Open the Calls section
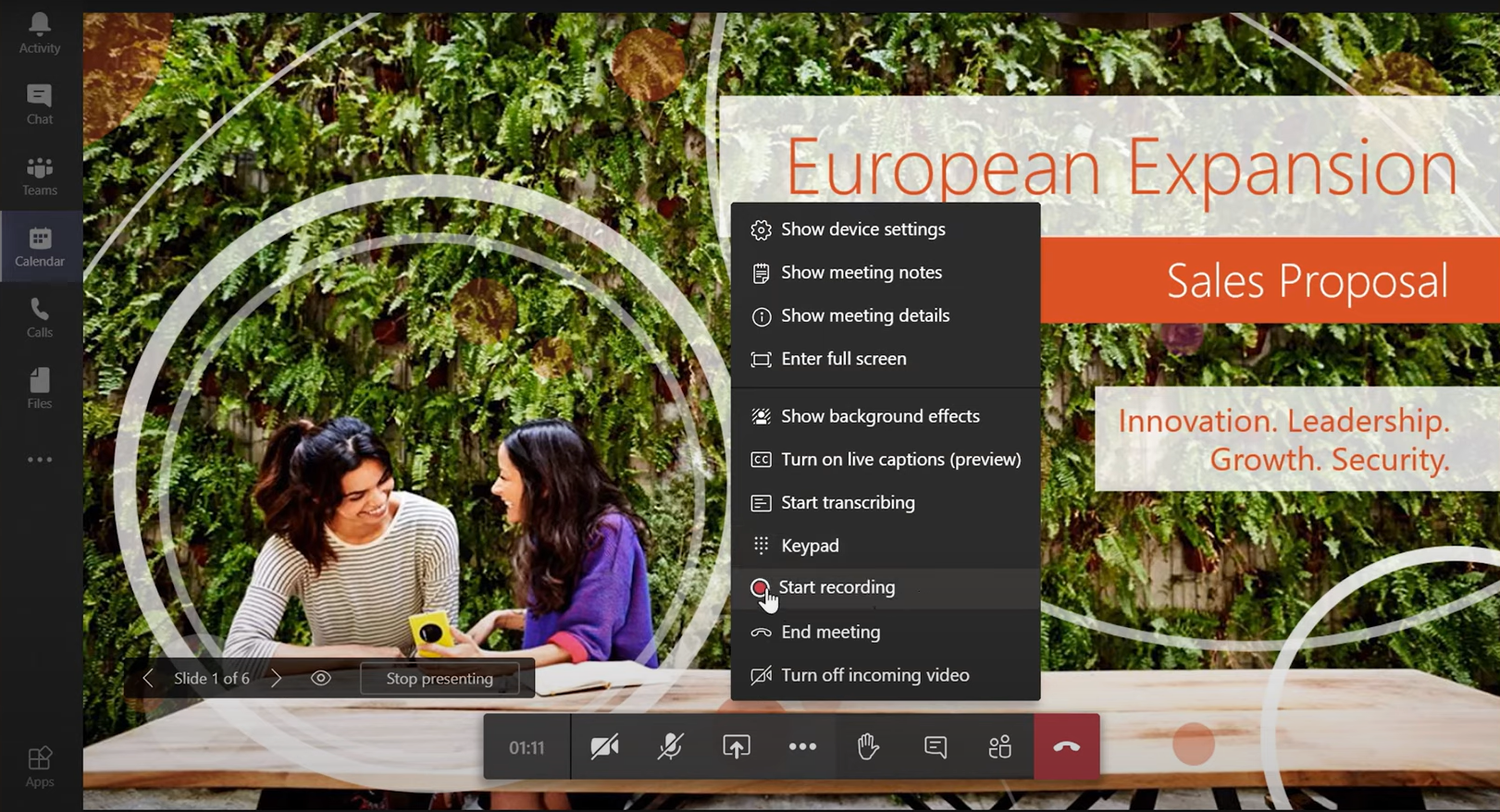The width and height of the screenshot is (1500, 812). pos(40,317)
